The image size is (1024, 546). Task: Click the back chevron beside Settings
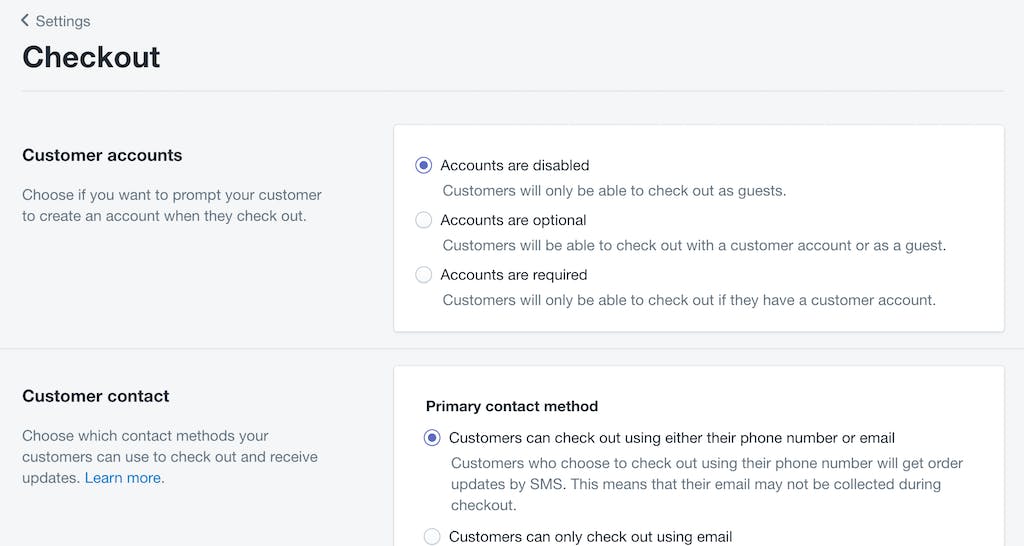point(25,20)
